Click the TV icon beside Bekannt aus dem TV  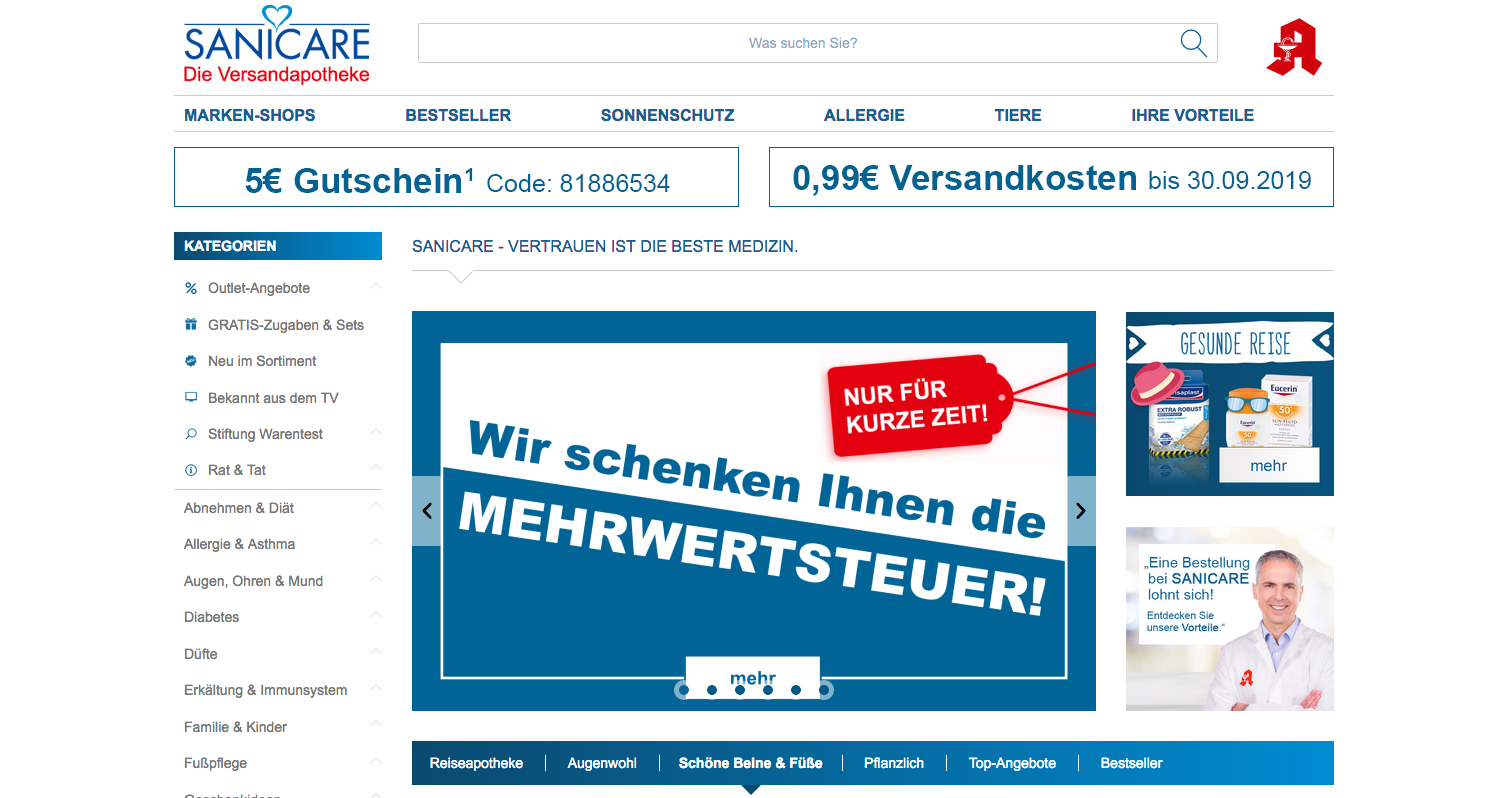[x=191, y=397]
